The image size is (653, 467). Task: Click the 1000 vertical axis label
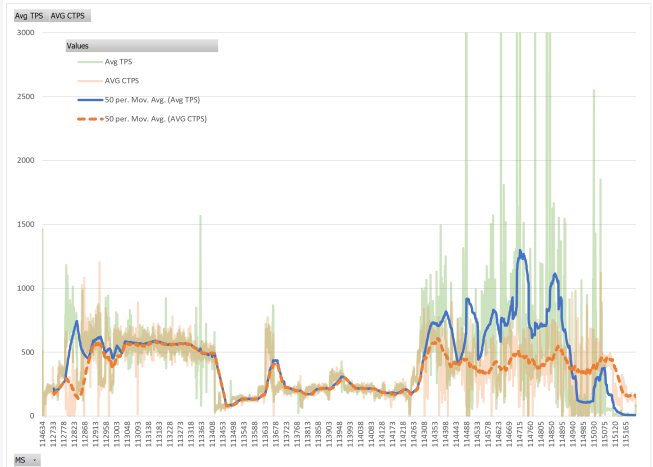(25, 288)
